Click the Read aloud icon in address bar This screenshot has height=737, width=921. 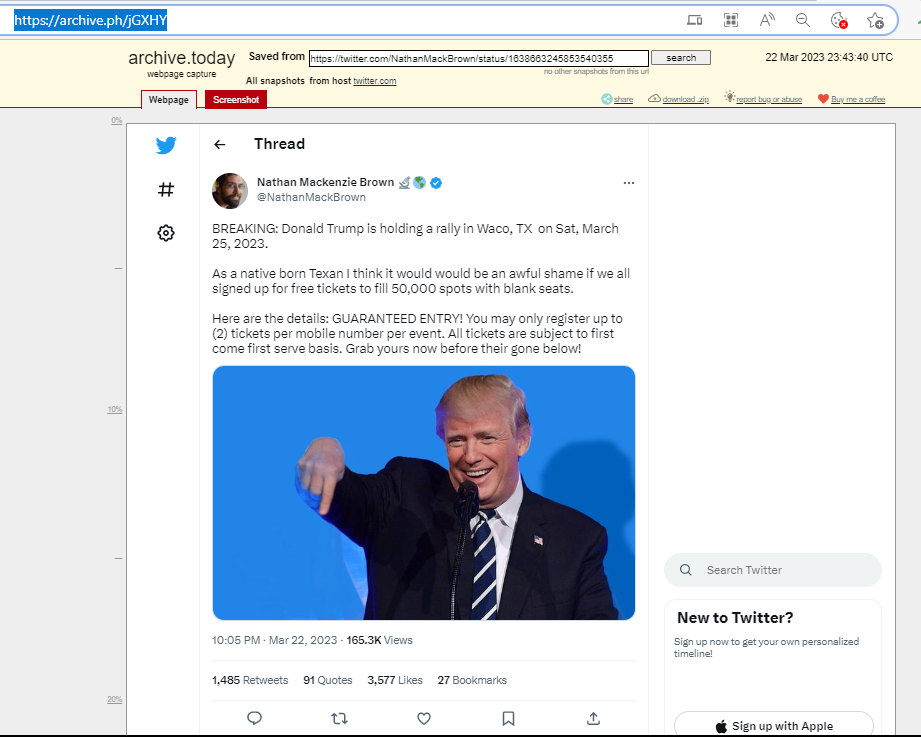point(767,21)
